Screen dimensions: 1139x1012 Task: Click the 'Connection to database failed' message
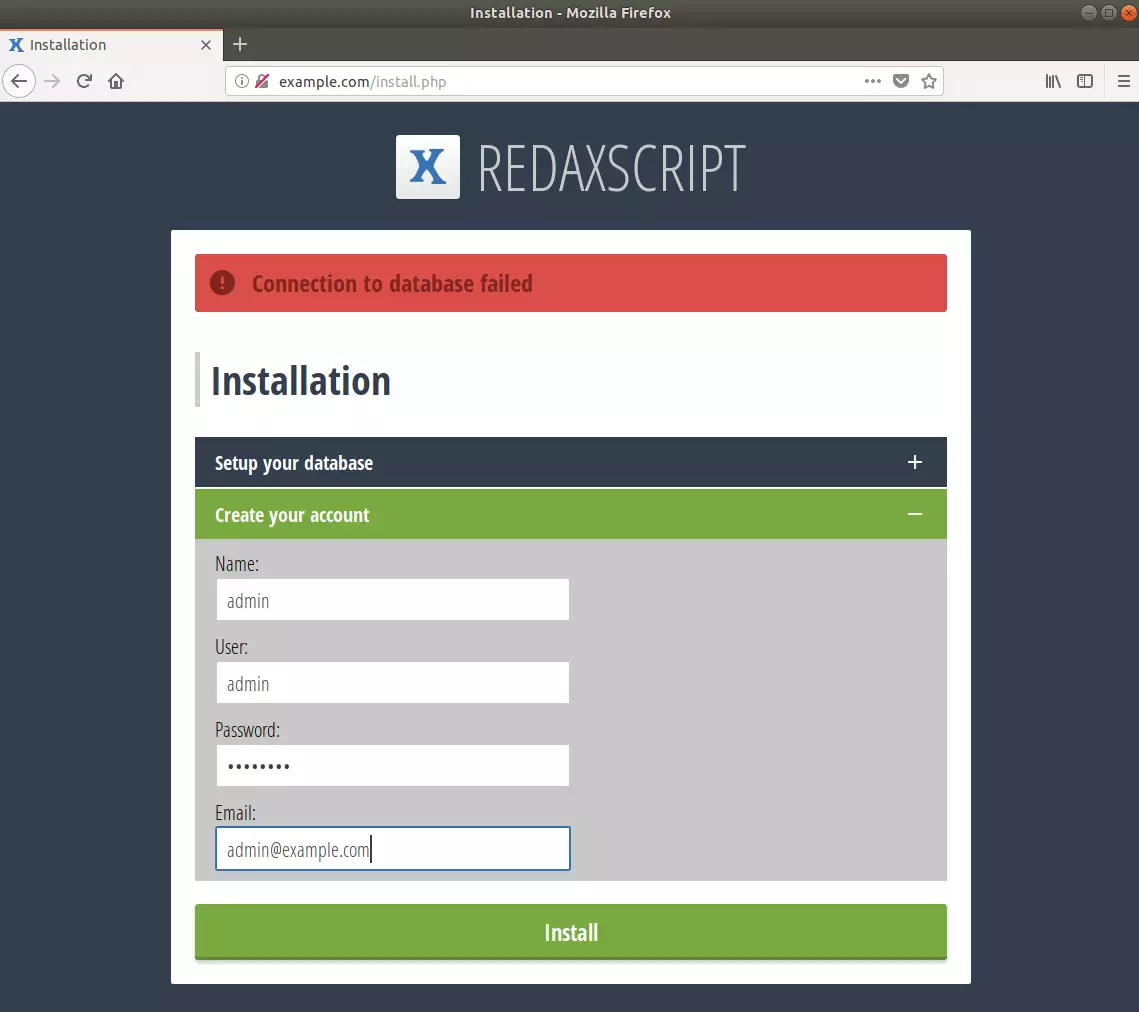point(392,283)
